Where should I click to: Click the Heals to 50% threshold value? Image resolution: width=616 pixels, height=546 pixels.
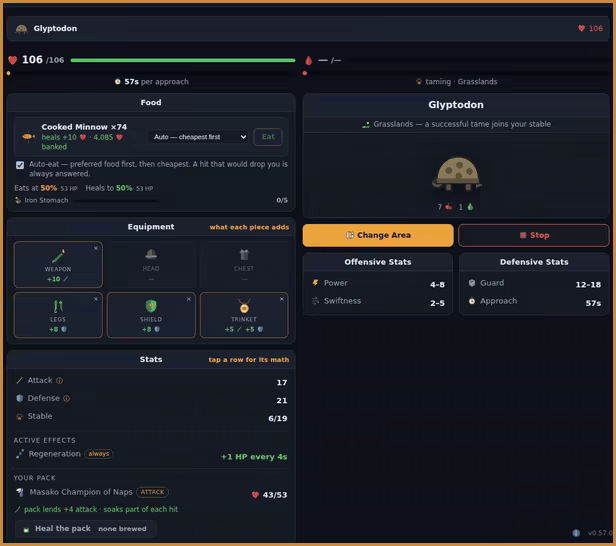[124, 188]
